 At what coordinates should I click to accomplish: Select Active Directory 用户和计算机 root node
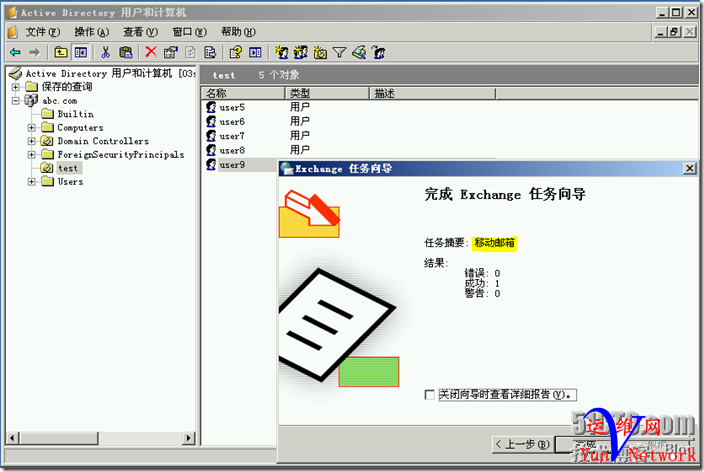[x=110, y=73]
